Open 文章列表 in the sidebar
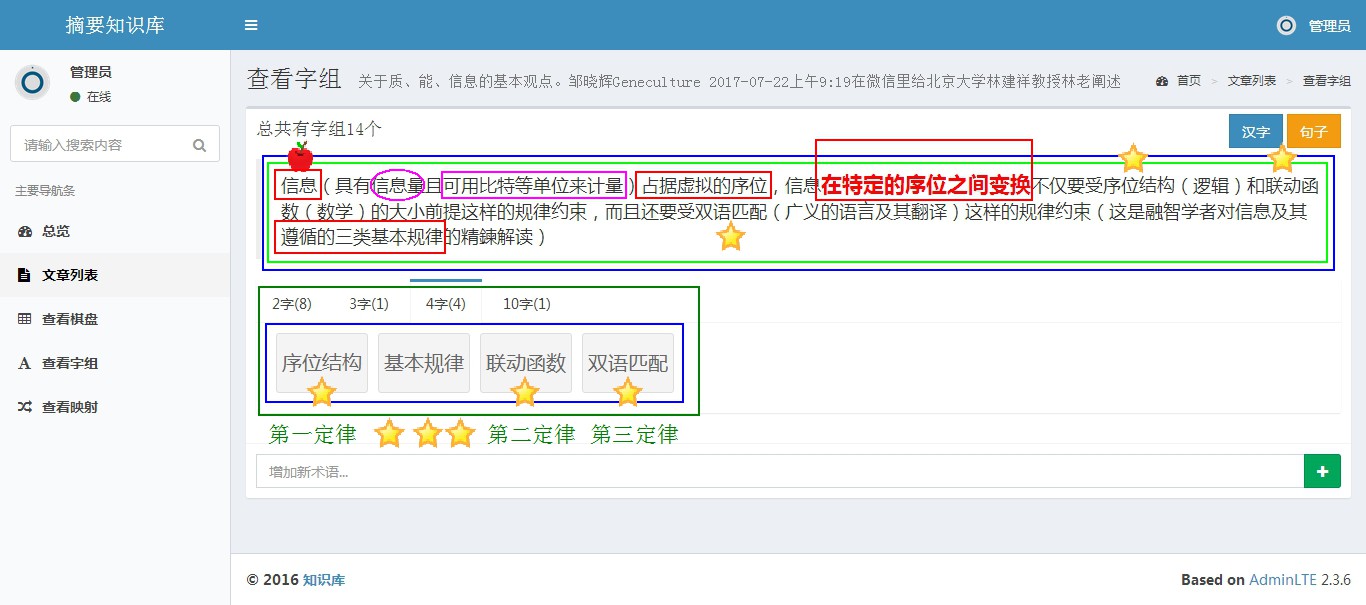This screenshot has height=605, width=1366. click(x=70, y=275)
